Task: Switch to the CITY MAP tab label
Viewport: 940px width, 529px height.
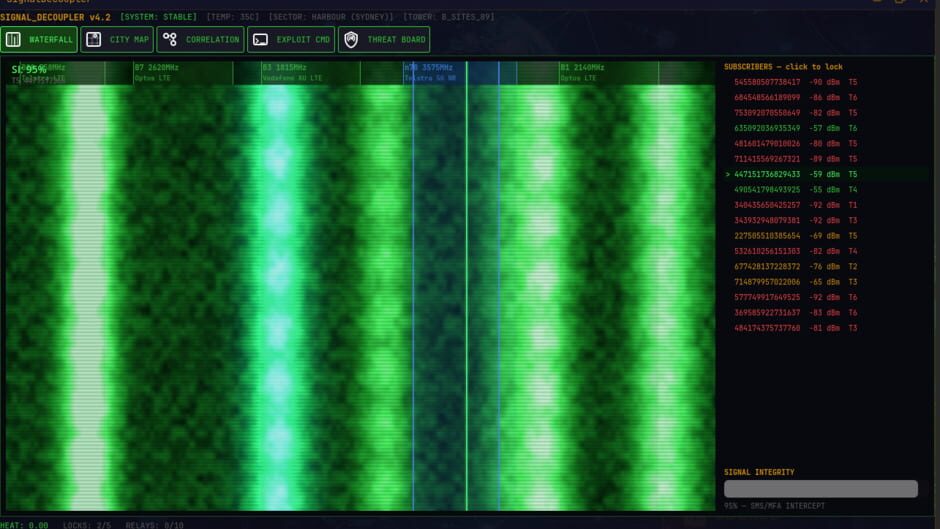Action: click(x=129, y=40)
